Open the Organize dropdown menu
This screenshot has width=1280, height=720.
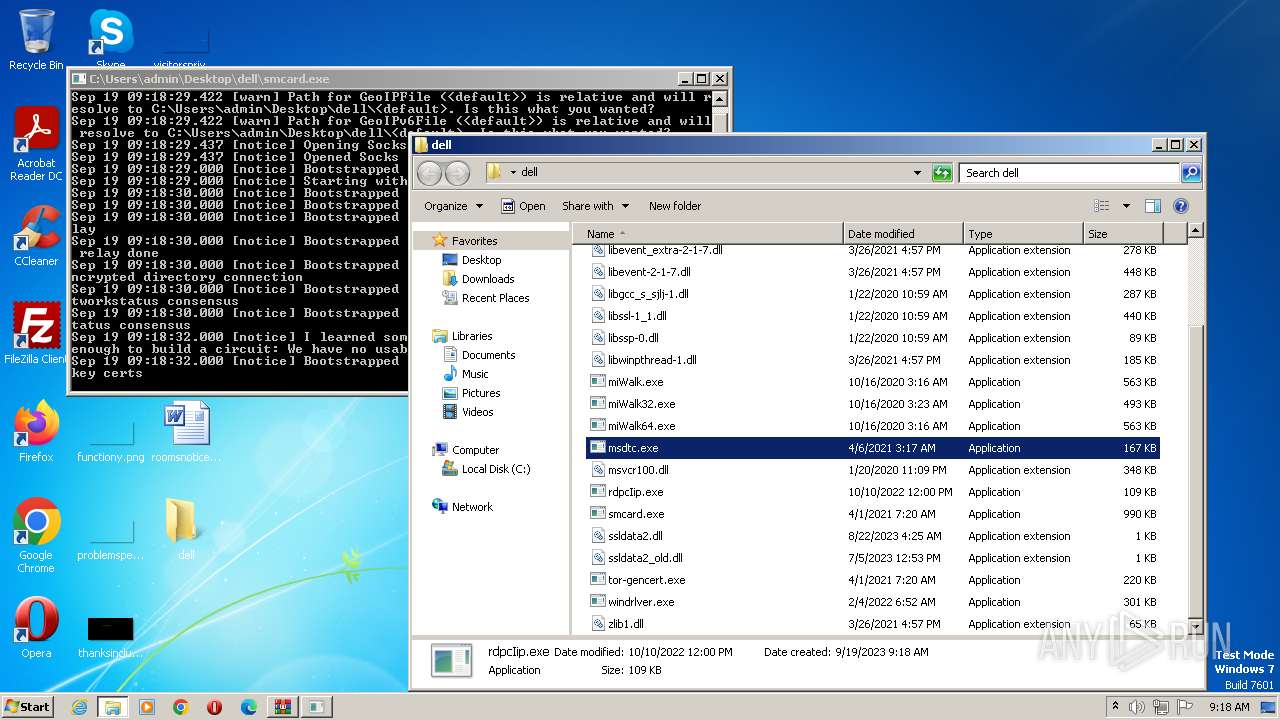[x=453, y=206]
